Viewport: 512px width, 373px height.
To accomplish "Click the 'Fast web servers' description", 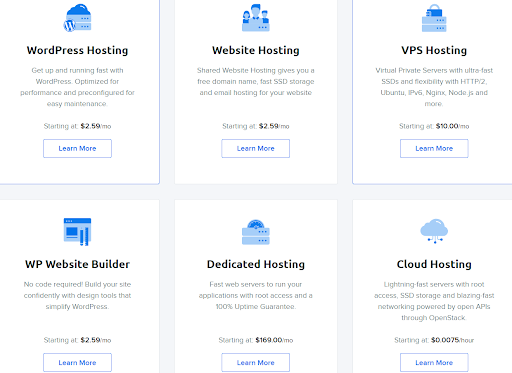I will (256, 295).
